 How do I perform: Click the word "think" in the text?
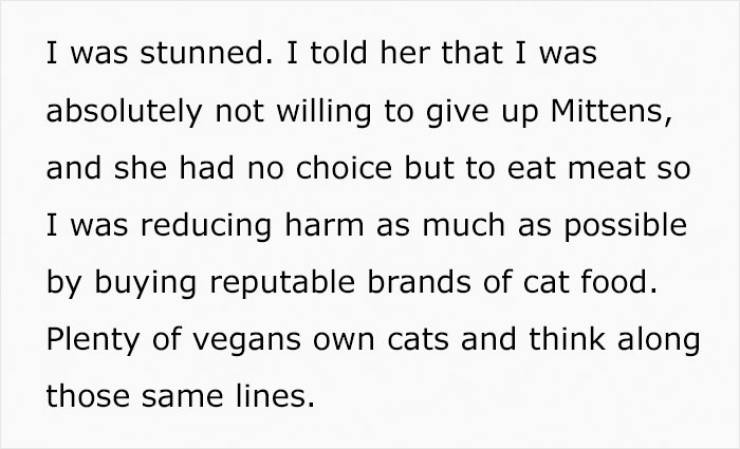click(567, 339)
